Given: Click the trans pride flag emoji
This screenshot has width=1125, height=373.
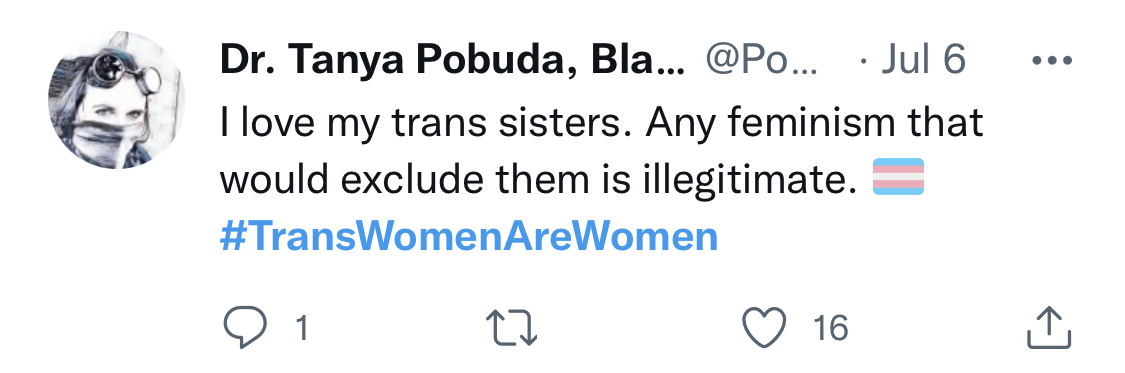Looking at the screenshot, I should click(x=898, y=176).
